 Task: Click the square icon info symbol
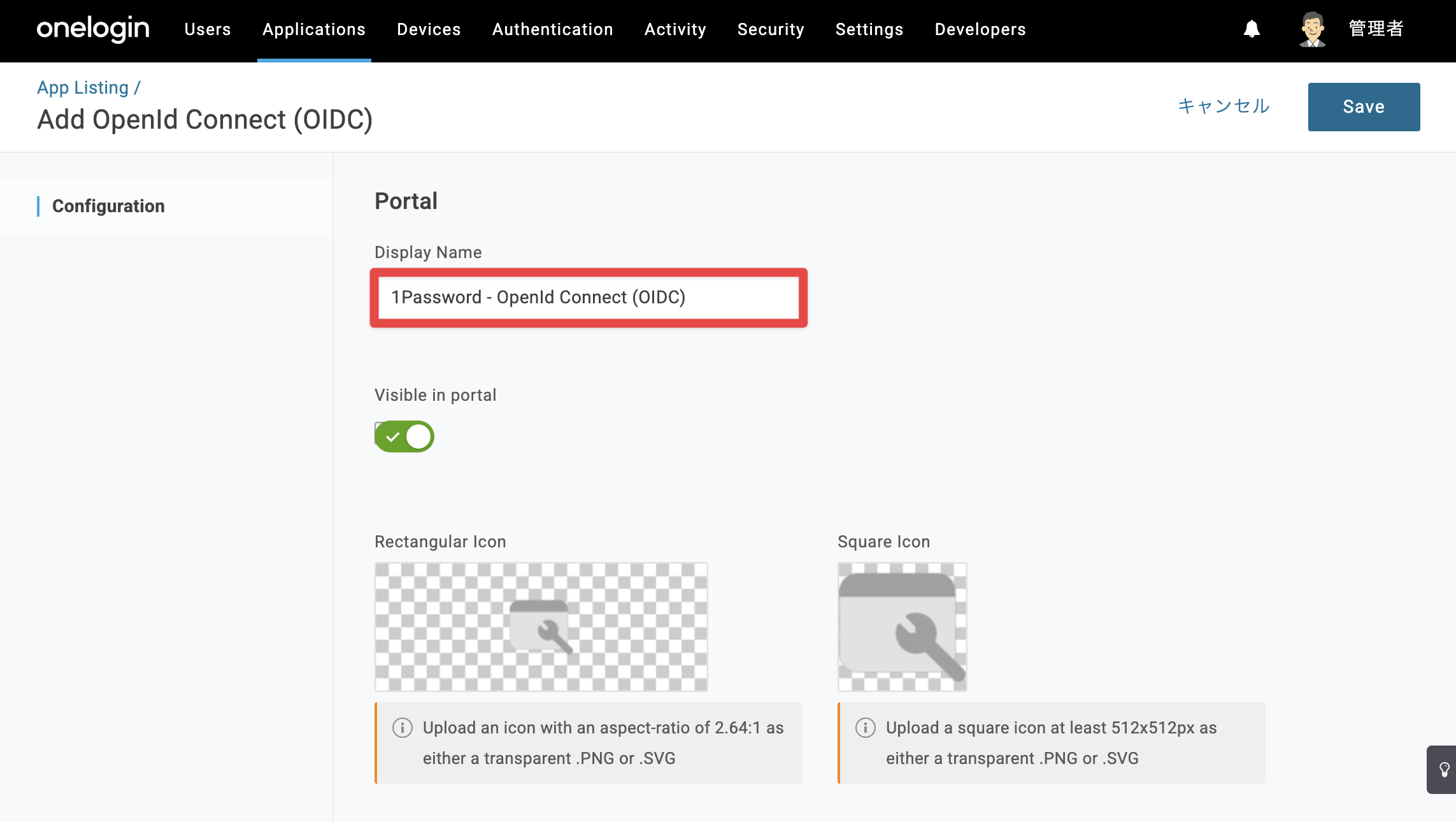(866, 728)
